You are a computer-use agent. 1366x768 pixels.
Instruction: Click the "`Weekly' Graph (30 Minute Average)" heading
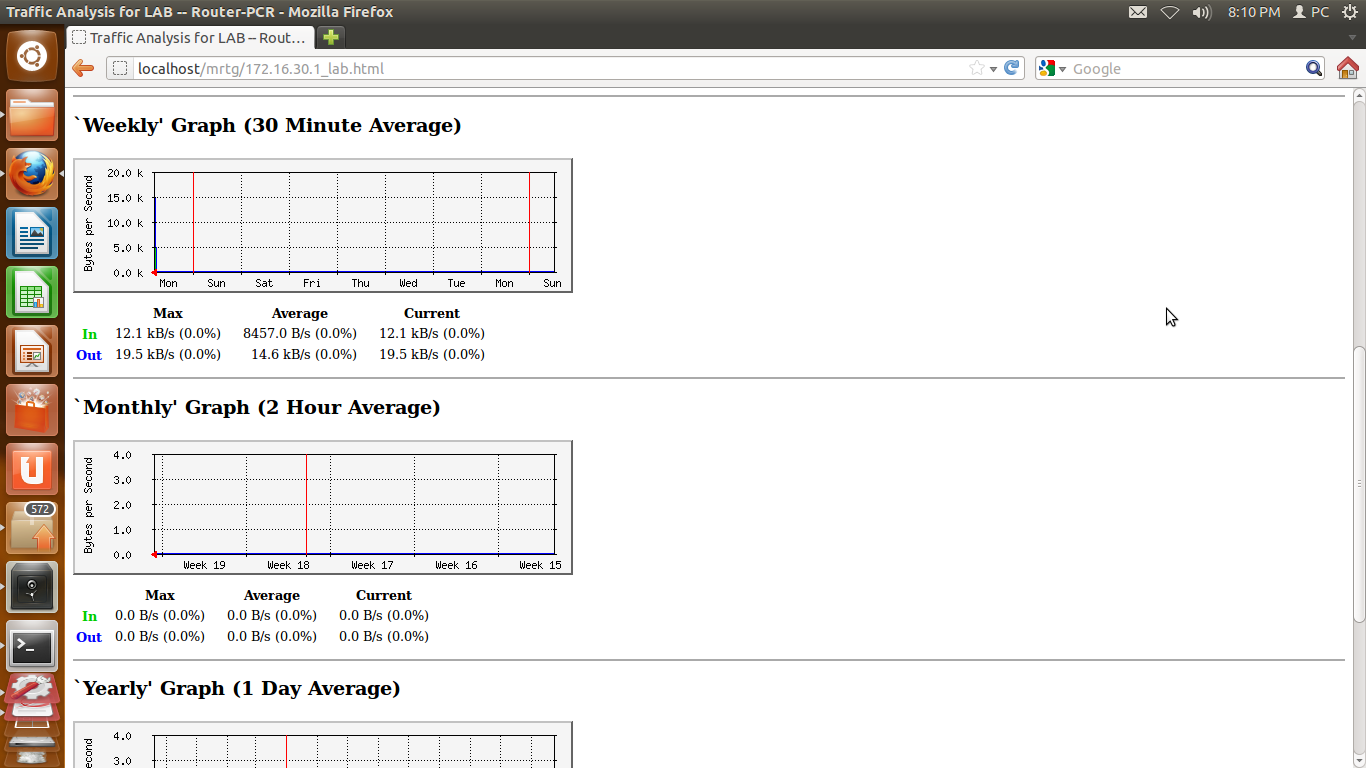268,125
